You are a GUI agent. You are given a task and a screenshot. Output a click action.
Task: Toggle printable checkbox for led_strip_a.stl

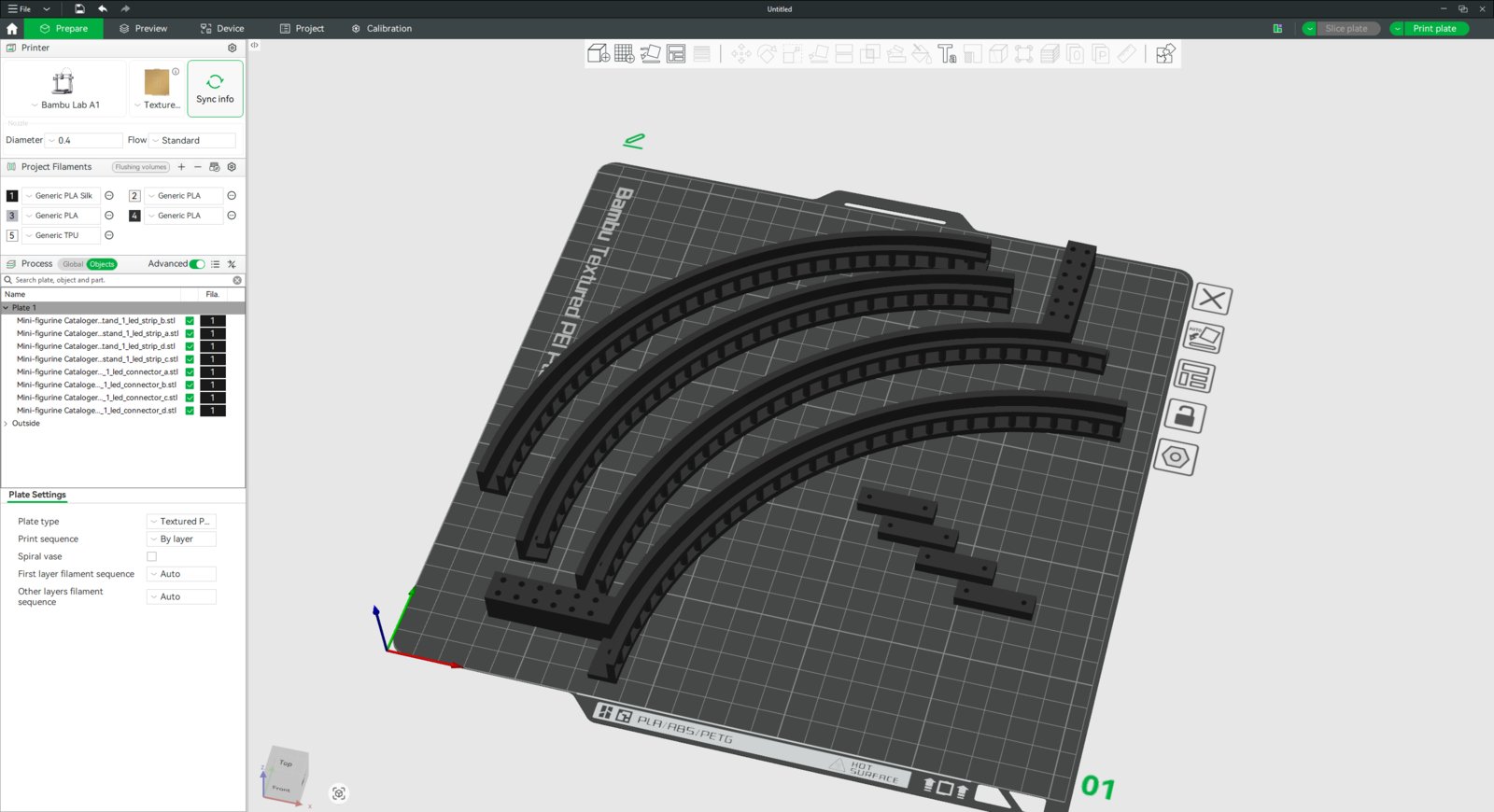(x=190, y=333)
